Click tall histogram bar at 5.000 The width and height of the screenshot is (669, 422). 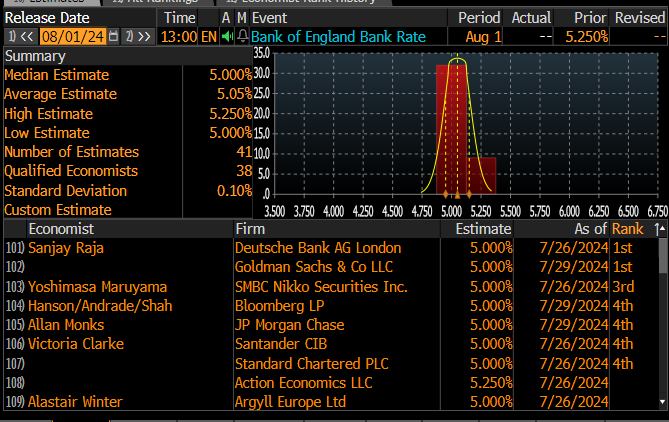(x=451, y=130)
